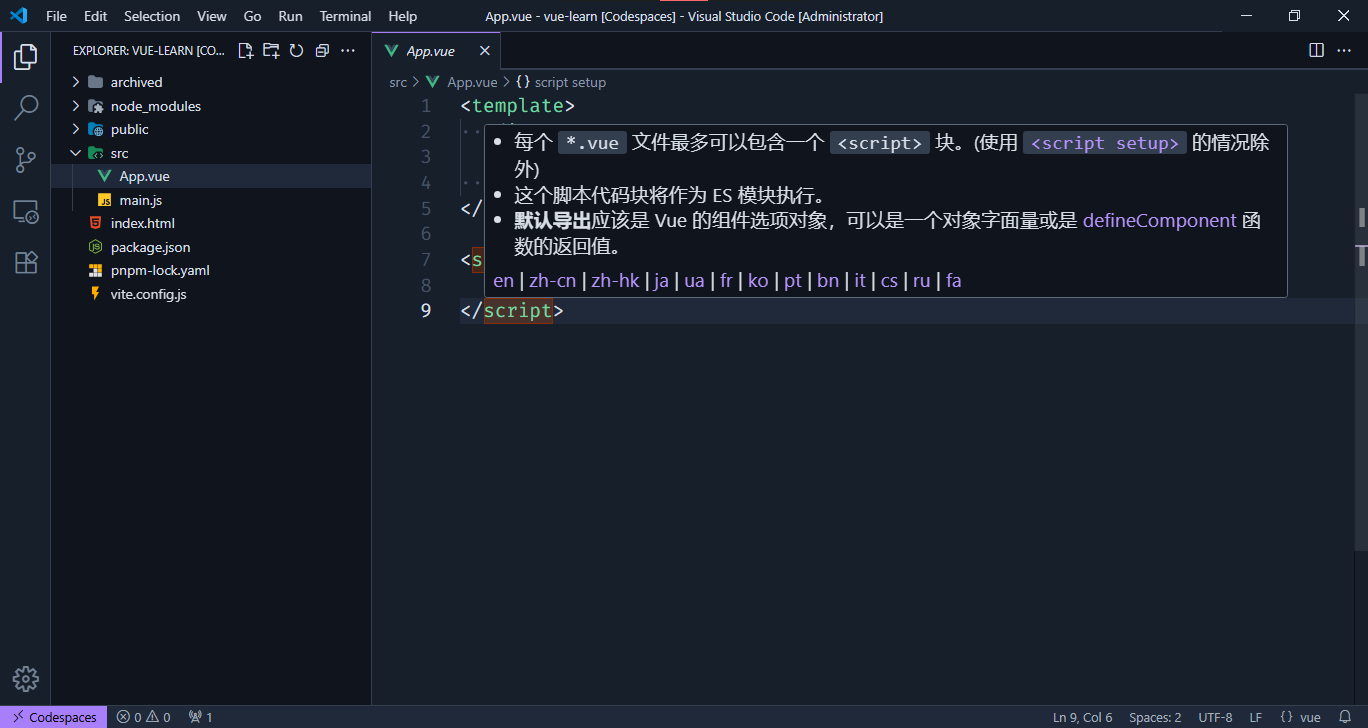Switch to the App.vue editor tab
Viewport: 1368px width, 728px height.
pos(435,51)
